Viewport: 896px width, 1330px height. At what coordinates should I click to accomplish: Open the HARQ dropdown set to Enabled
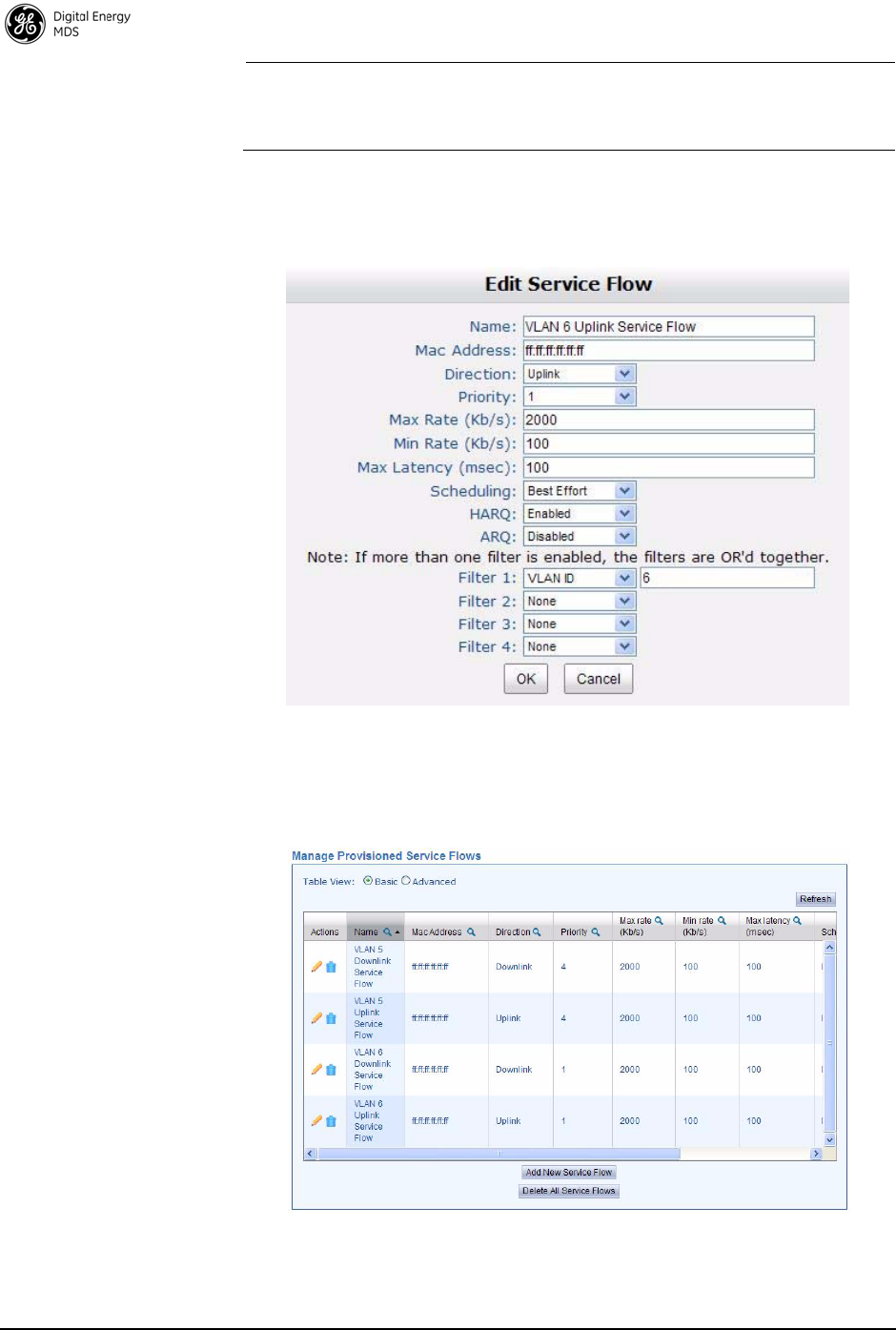coord(580,513)
